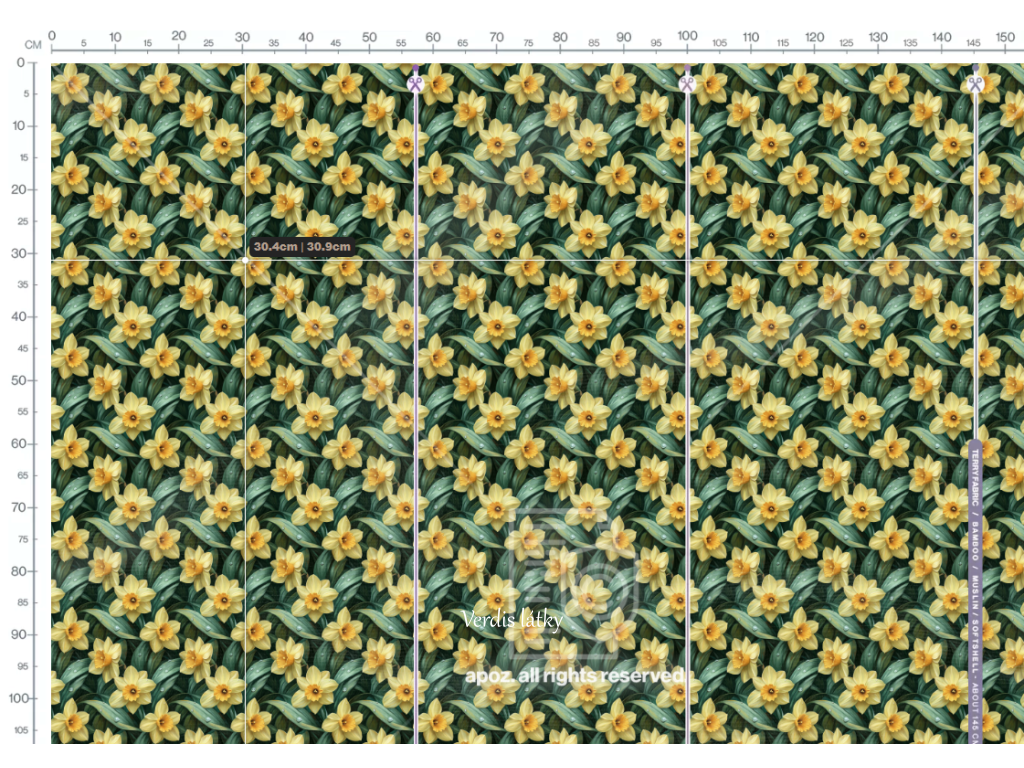The width and height of the screenshot is (1024, 768).
Task: Click 50 on the top horizontal ruler
Action: (369, 37)
